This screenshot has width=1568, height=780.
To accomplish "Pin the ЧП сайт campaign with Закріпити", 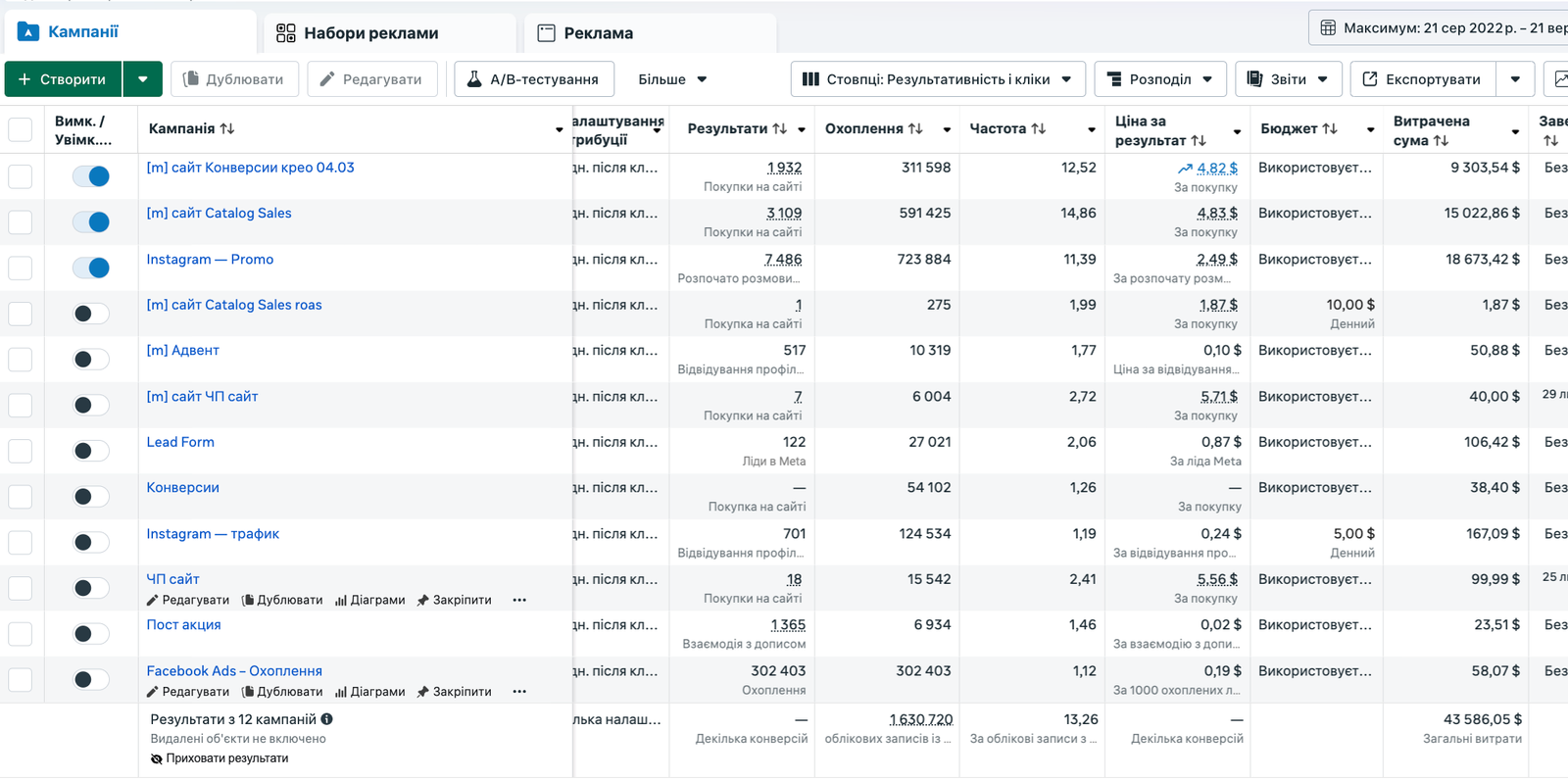I will click(x=454, y=600).
